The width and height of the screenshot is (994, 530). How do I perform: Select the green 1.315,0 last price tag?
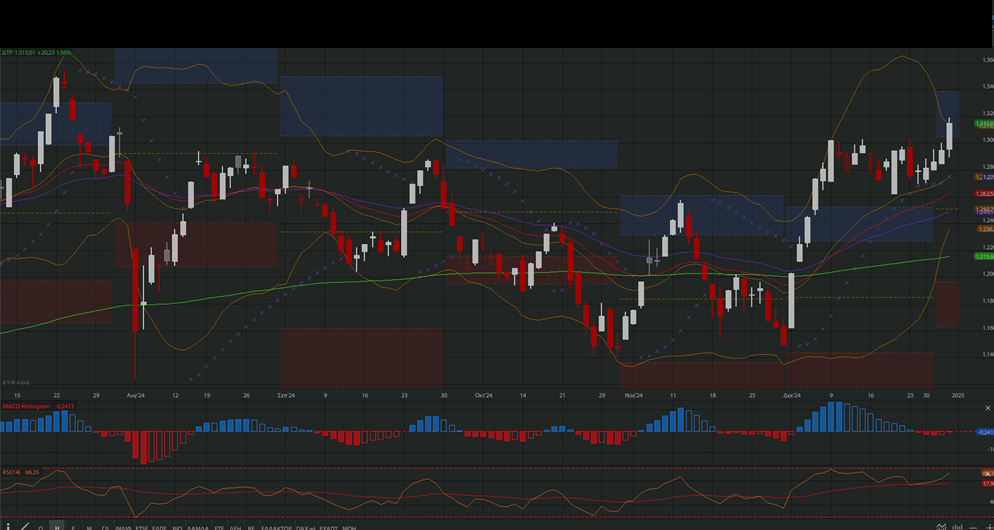[x=984, y=124]
